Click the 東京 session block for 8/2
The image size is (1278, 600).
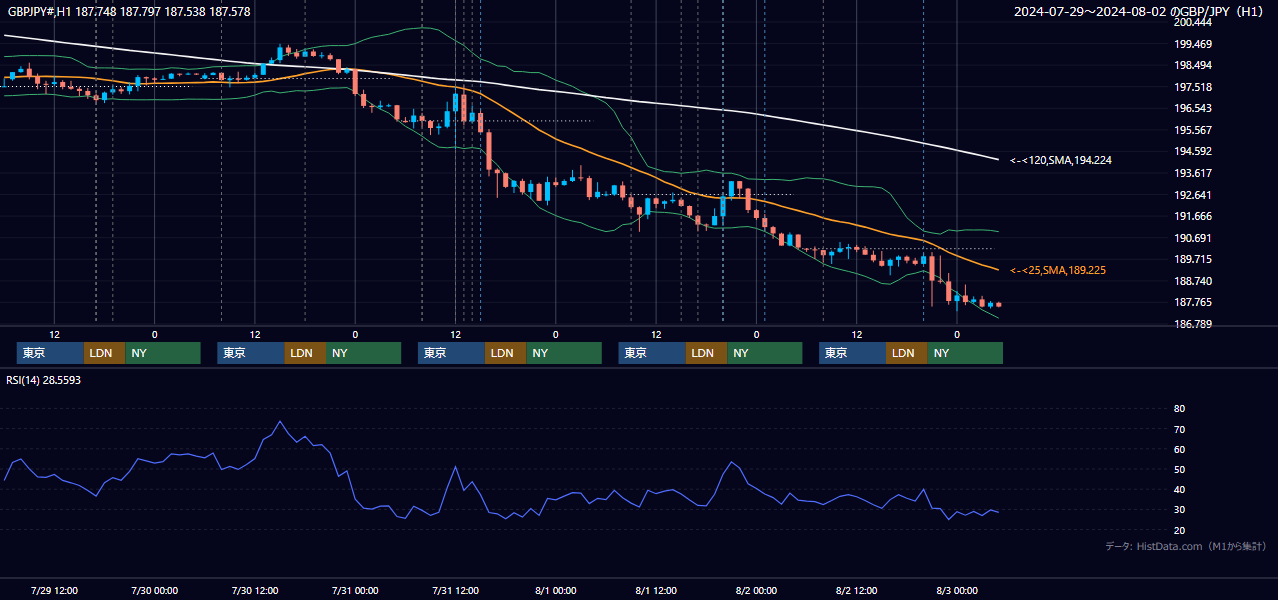(852, 353)
